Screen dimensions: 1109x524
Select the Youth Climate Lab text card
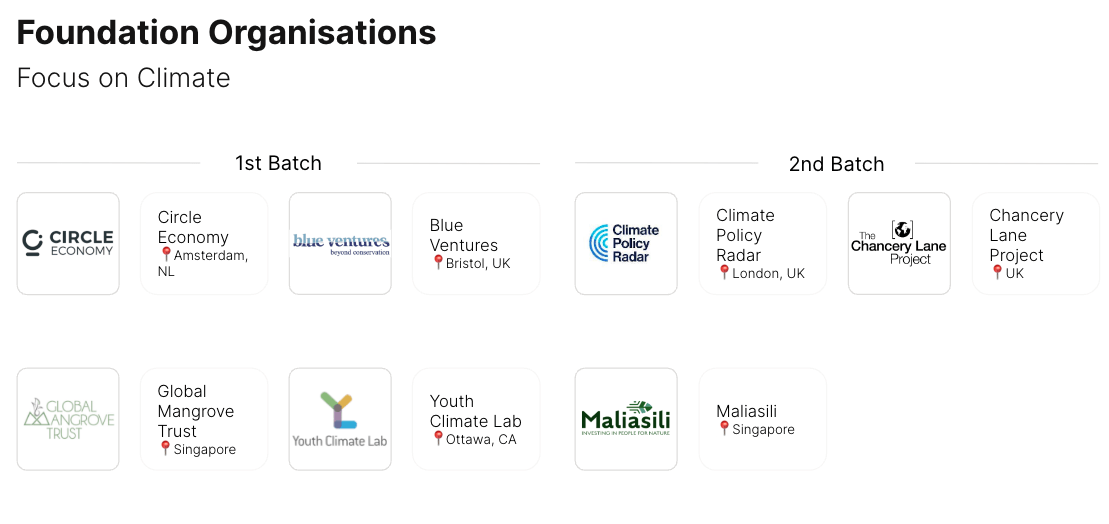click(476, 419)
